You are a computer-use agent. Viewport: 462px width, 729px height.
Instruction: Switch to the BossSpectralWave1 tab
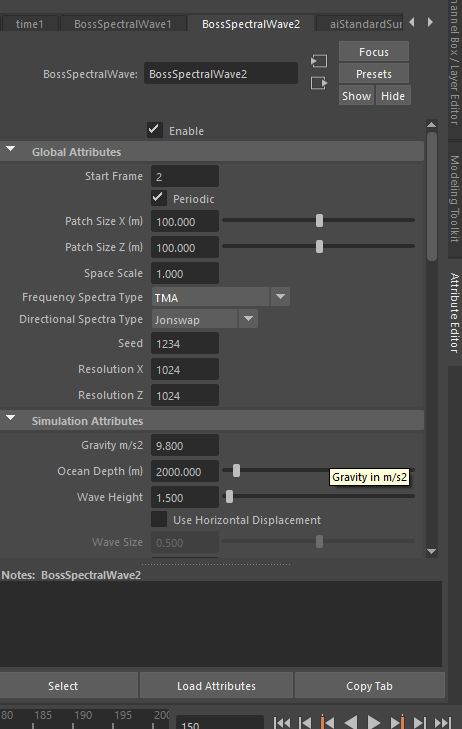123,24
